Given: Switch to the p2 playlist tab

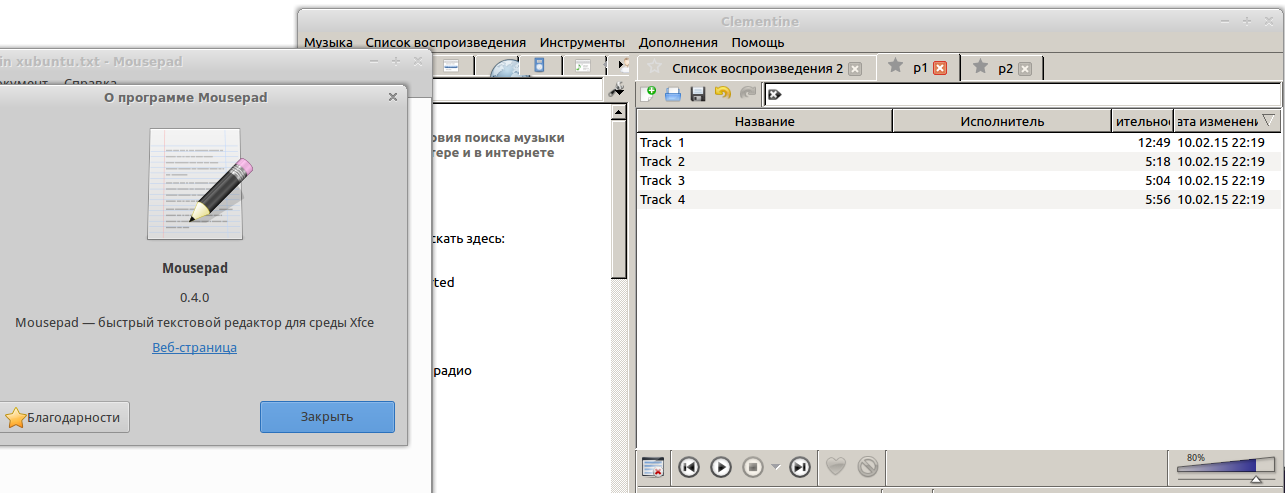Looking at the screenshot, I should tap(1005, 68).
